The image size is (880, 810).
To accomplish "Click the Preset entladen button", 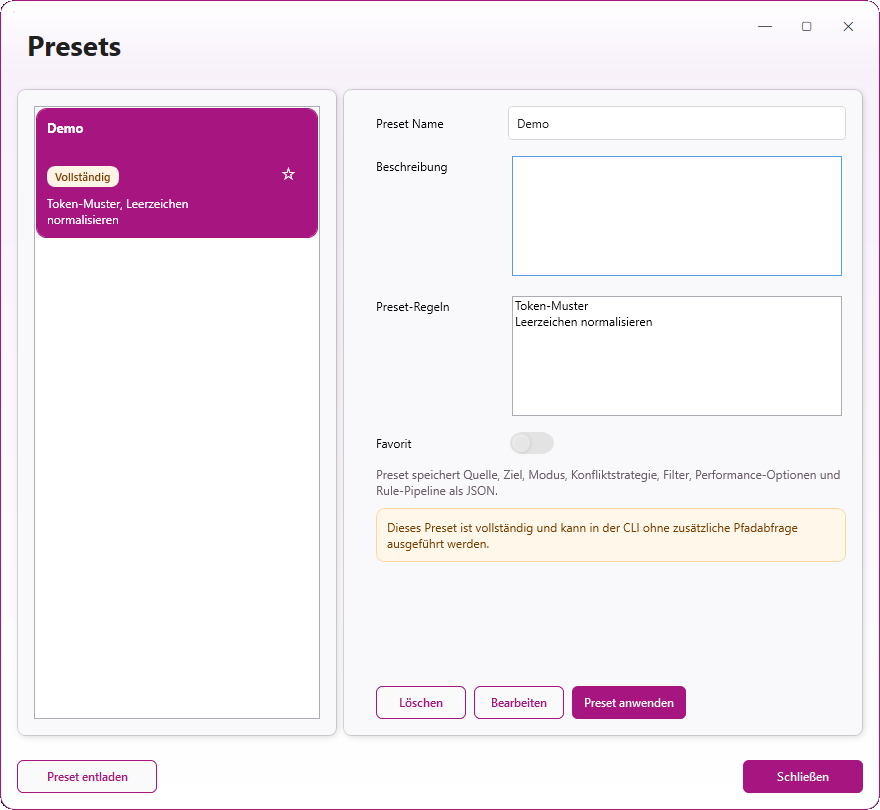I will coord(87,777).
